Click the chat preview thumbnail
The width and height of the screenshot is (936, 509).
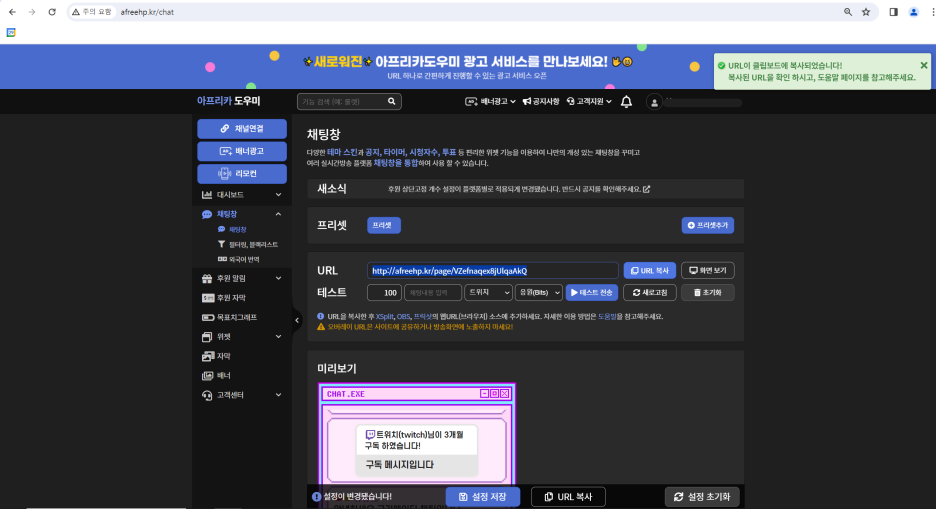click(x=417, y=434)
